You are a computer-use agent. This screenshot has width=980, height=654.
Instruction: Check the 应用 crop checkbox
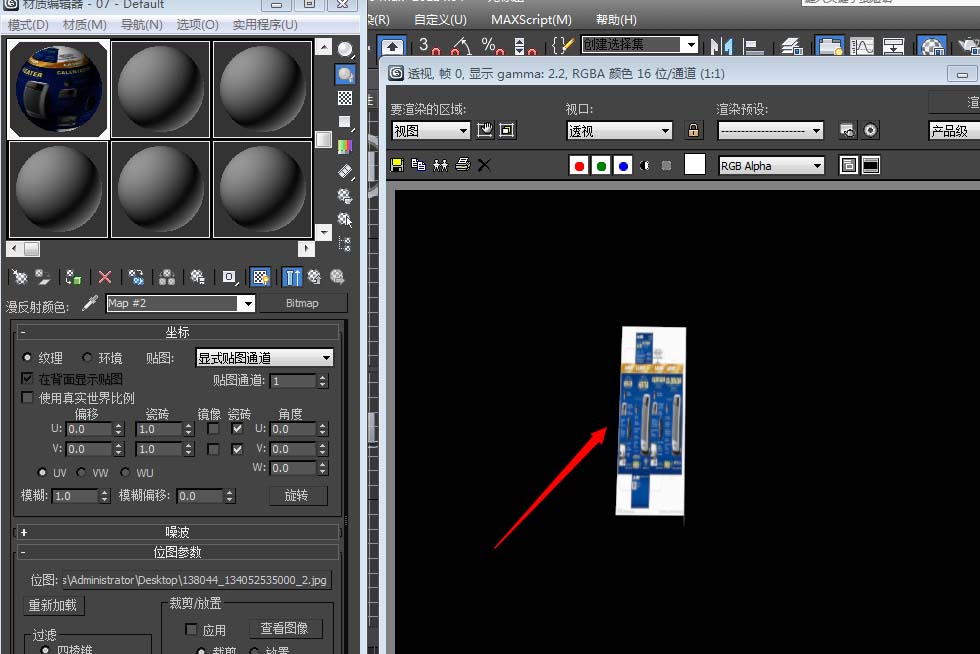tap(191, 629)
